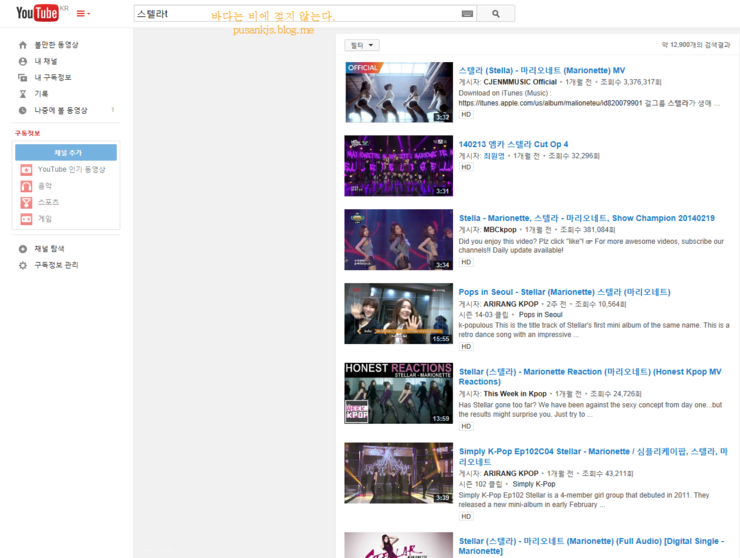The width and height of the screenshot is (740, 558).
Task: Click the YouTube 인기 동영상 channel icon
Action: click(26, 169)
